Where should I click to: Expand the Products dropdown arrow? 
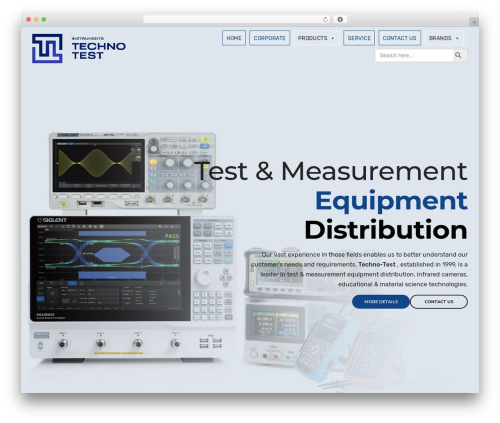pyautogui.click(x=333, y=38)
